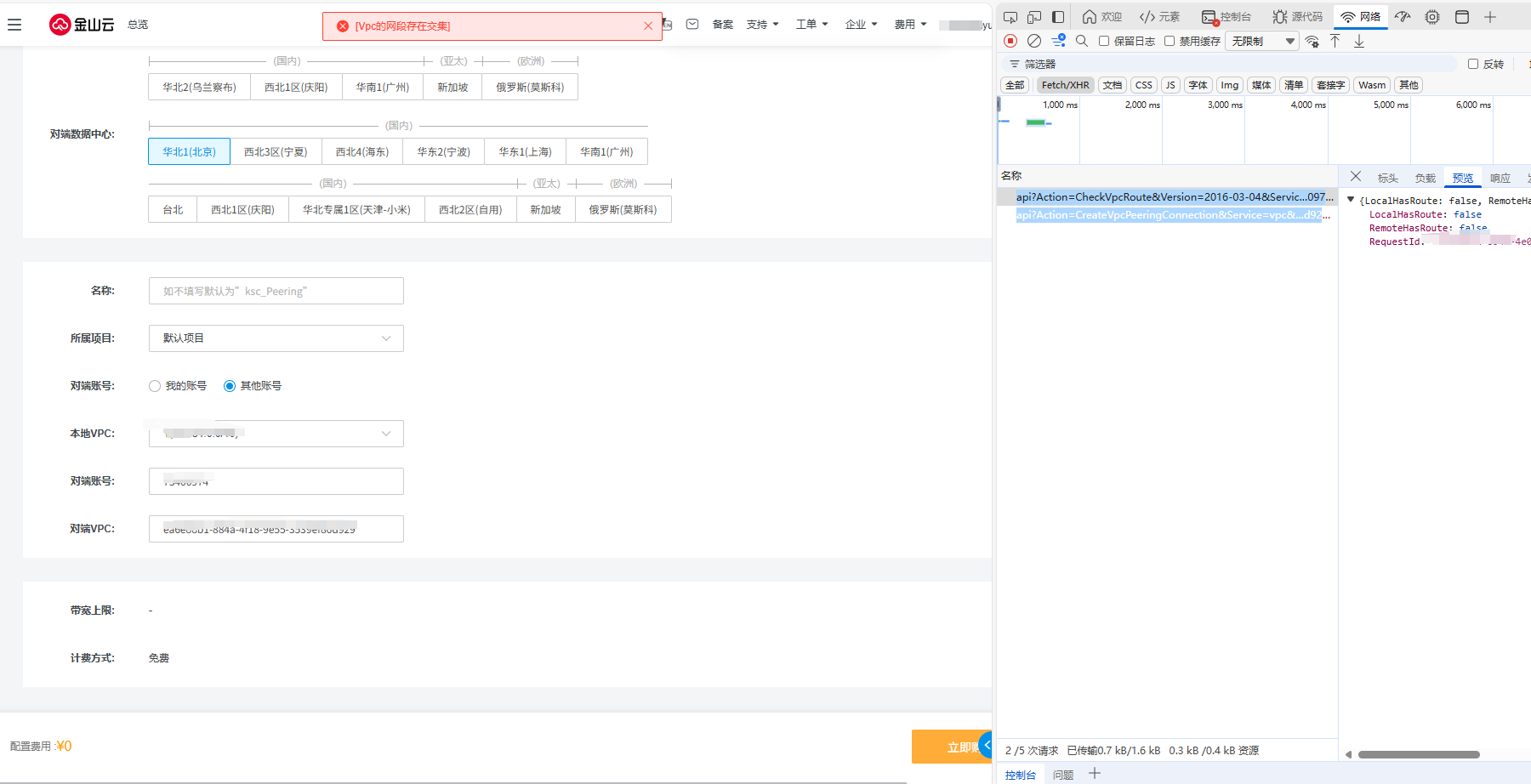
Task: Enable the 禁用缓存 checkbox
Action: (1170, 41)
